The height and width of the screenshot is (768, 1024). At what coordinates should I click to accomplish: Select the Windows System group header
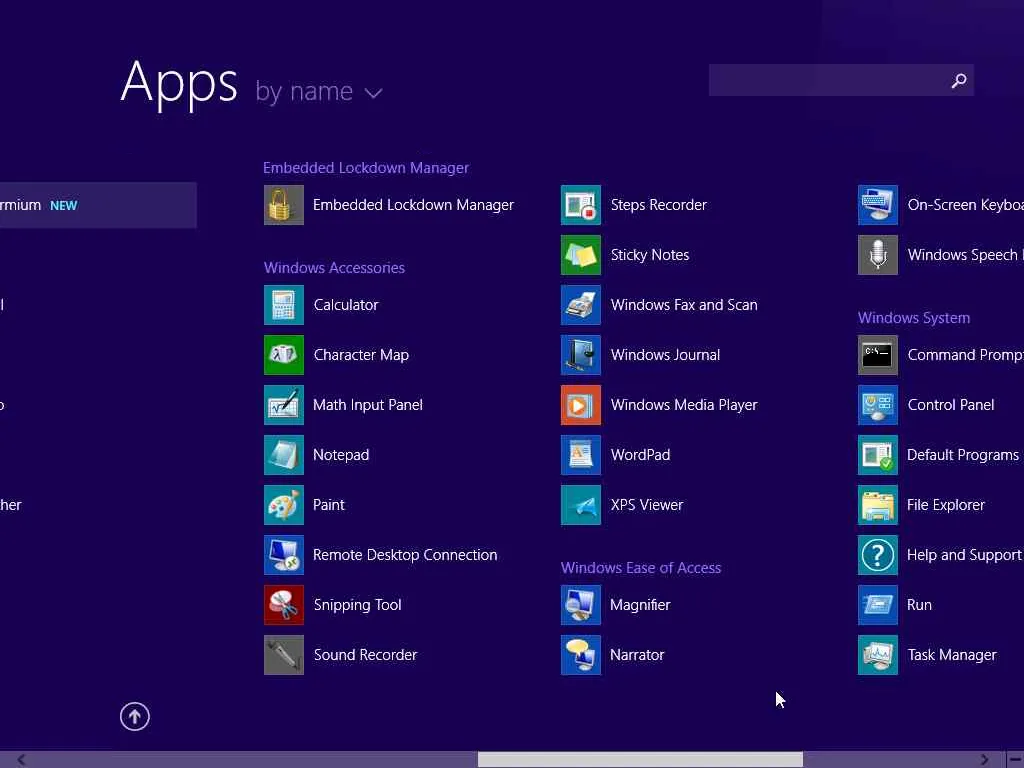click(x=914, y=318)
